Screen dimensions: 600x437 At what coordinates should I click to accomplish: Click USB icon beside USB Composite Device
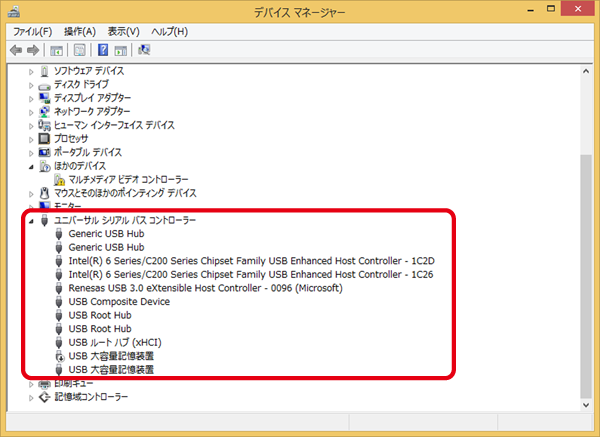(59, 302)
